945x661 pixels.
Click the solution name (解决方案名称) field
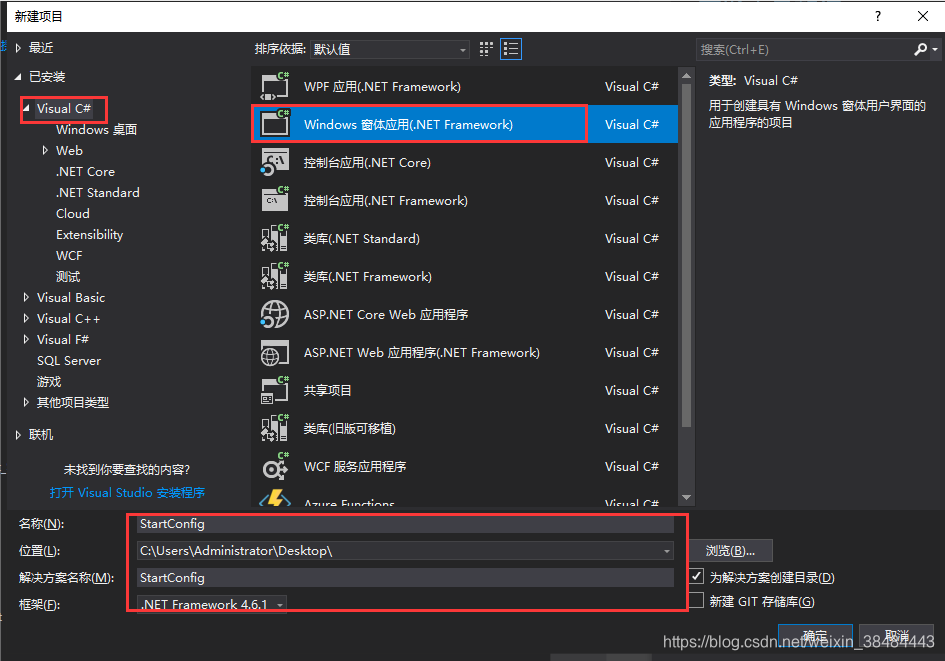point(405,577)
